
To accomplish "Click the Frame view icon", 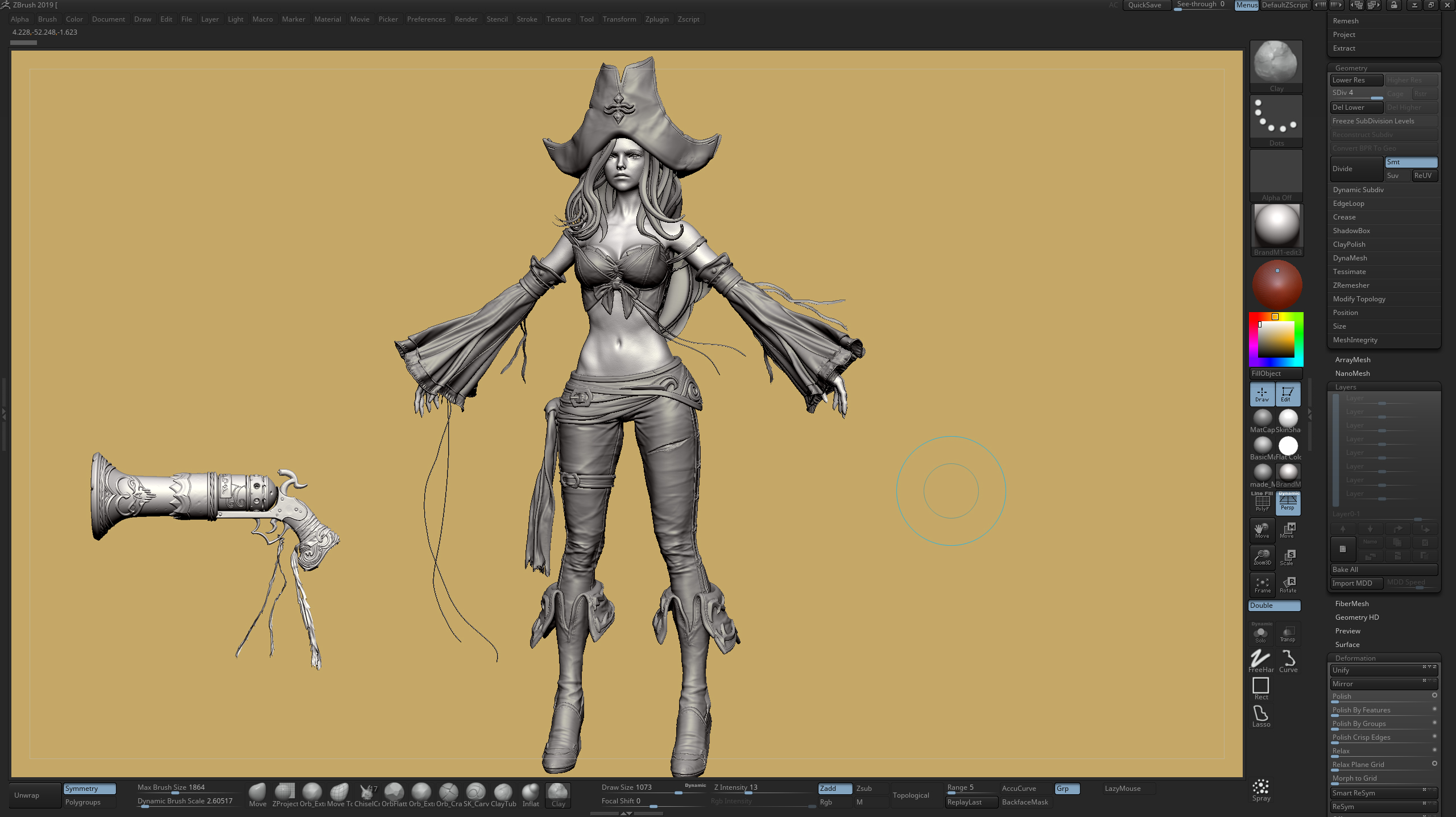I will click(x=1262, y=584).
